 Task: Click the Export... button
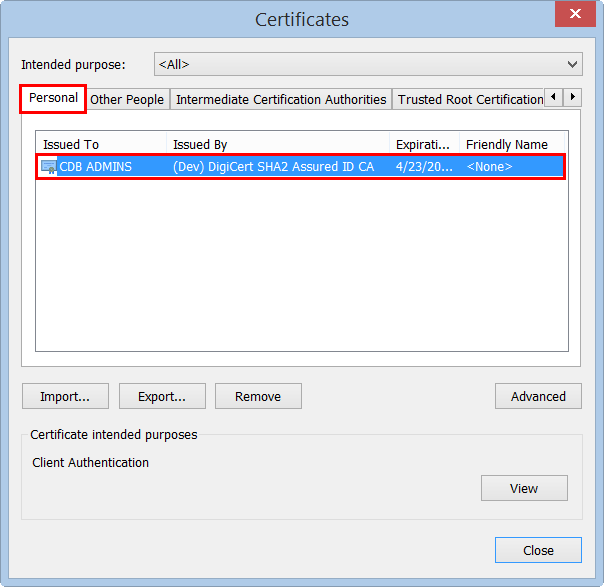coord(162,396)
